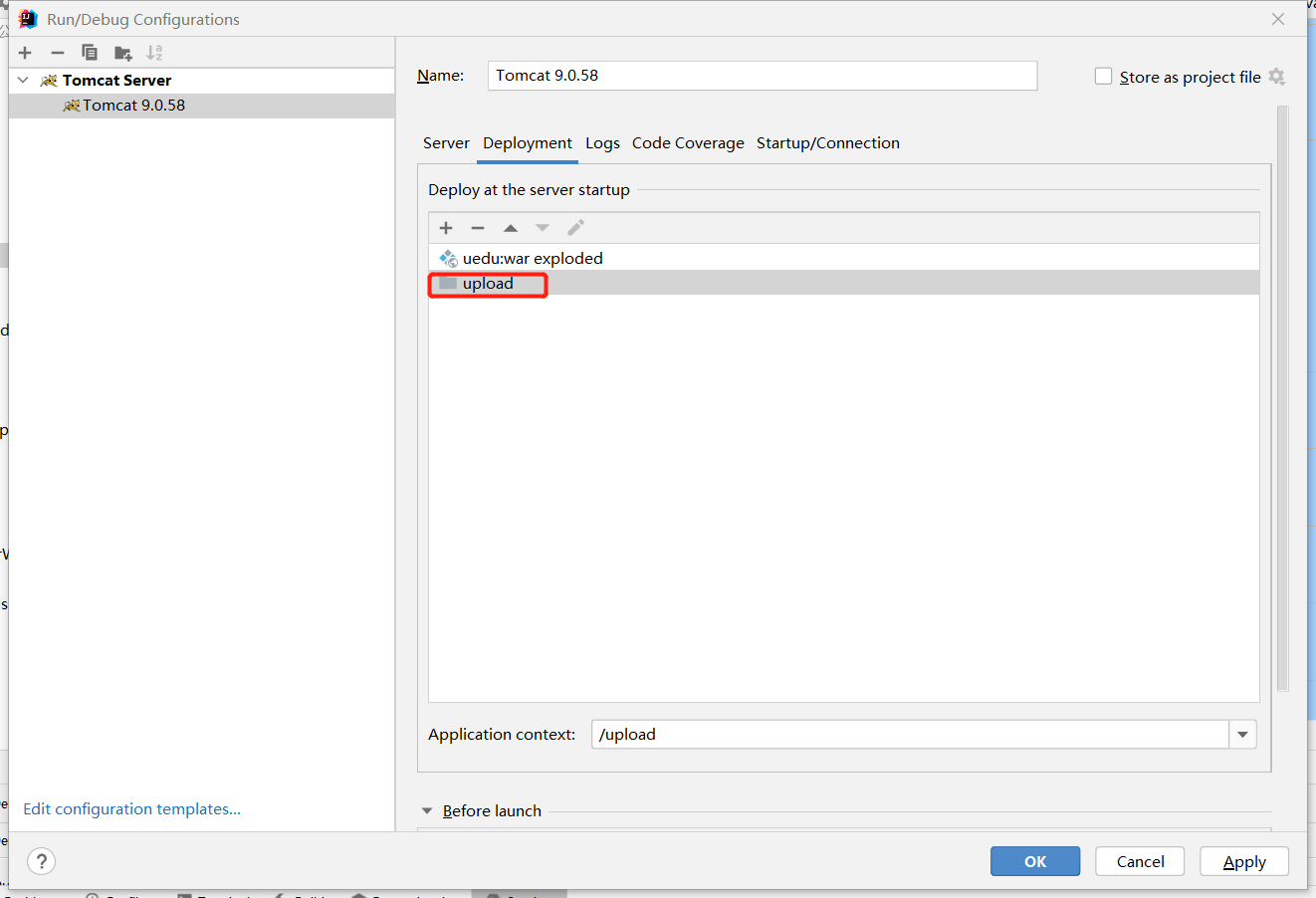Screen dimensions: 1316x898
Task: Open project file storage settings gear
Action: pyautogui.click(x=1277, y=77)
